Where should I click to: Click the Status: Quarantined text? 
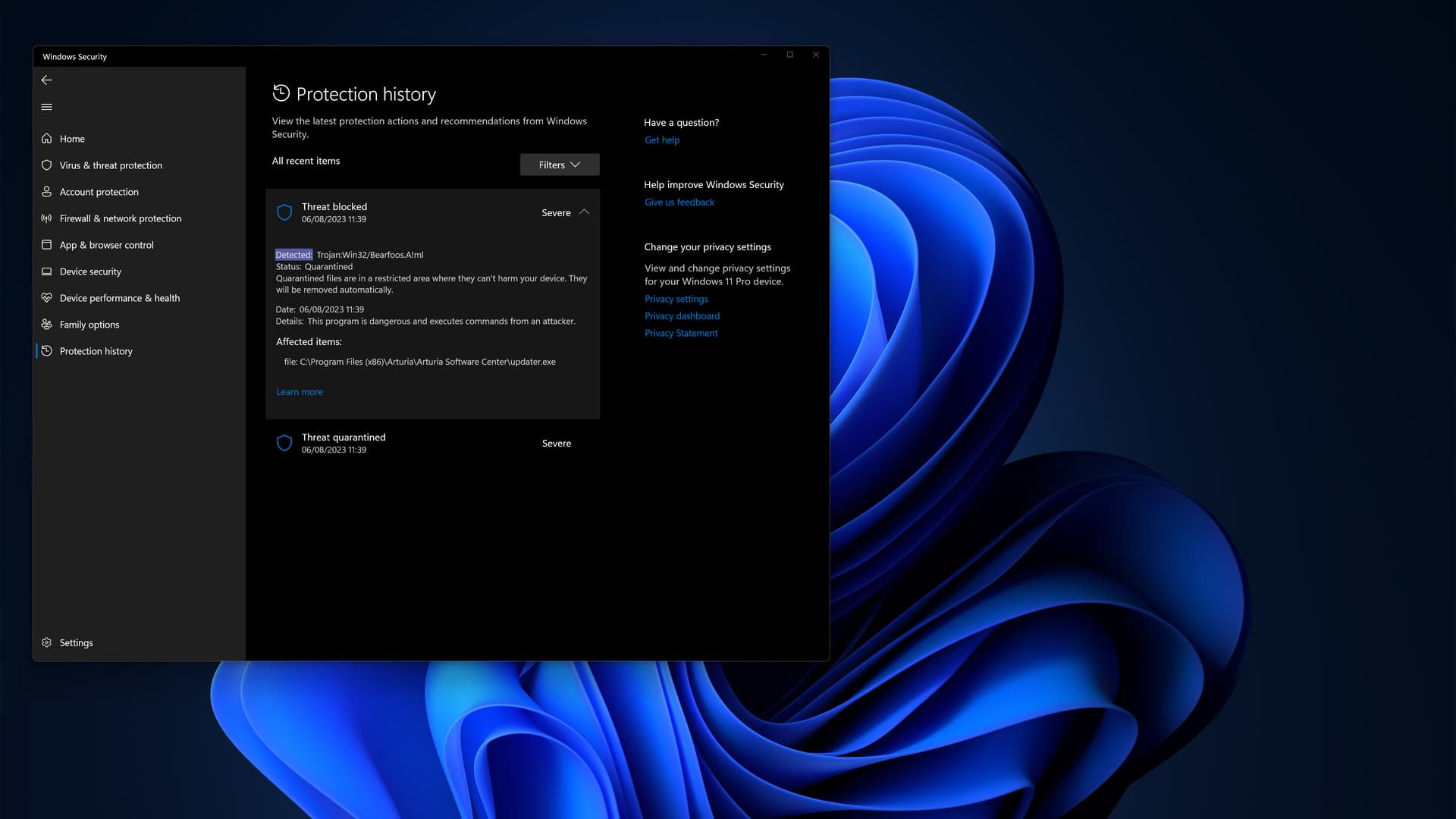(x=314, y=267)
